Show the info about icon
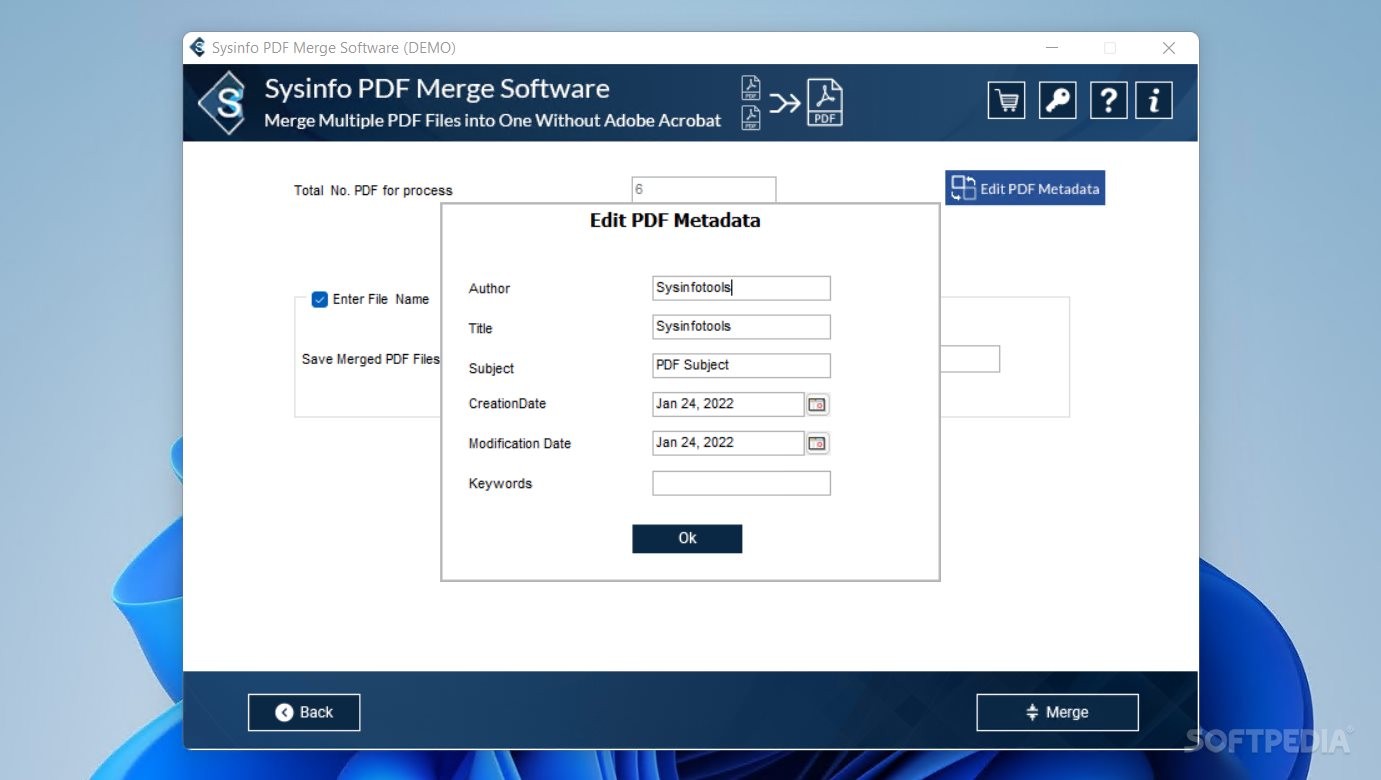The height and width of the screenshot is (780, 1381). [x=1154, y=100]
